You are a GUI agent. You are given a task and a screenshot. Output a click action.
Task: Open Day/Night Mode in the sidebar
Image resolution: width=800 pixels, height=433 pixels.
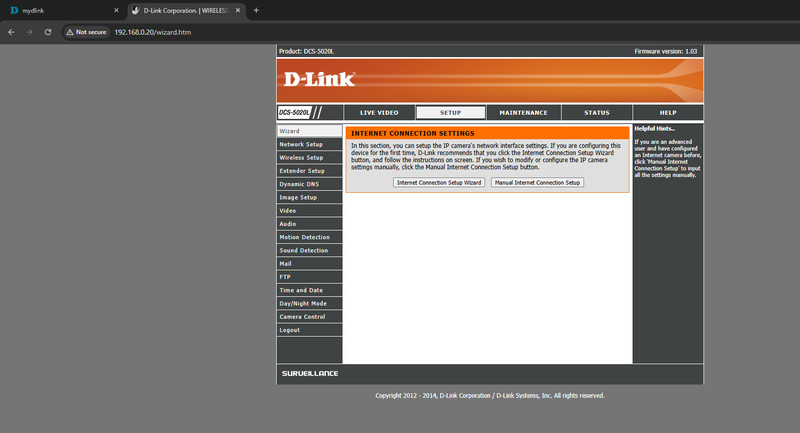[309, 303]
